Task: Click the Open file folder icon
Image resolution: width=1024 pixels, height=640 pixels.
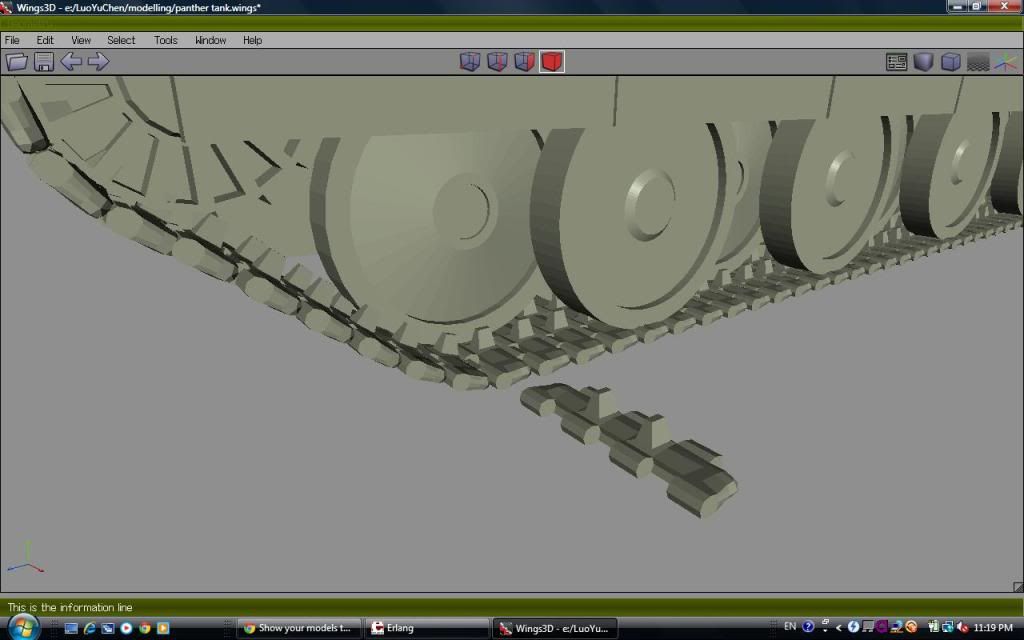Action: click(16, 62)
